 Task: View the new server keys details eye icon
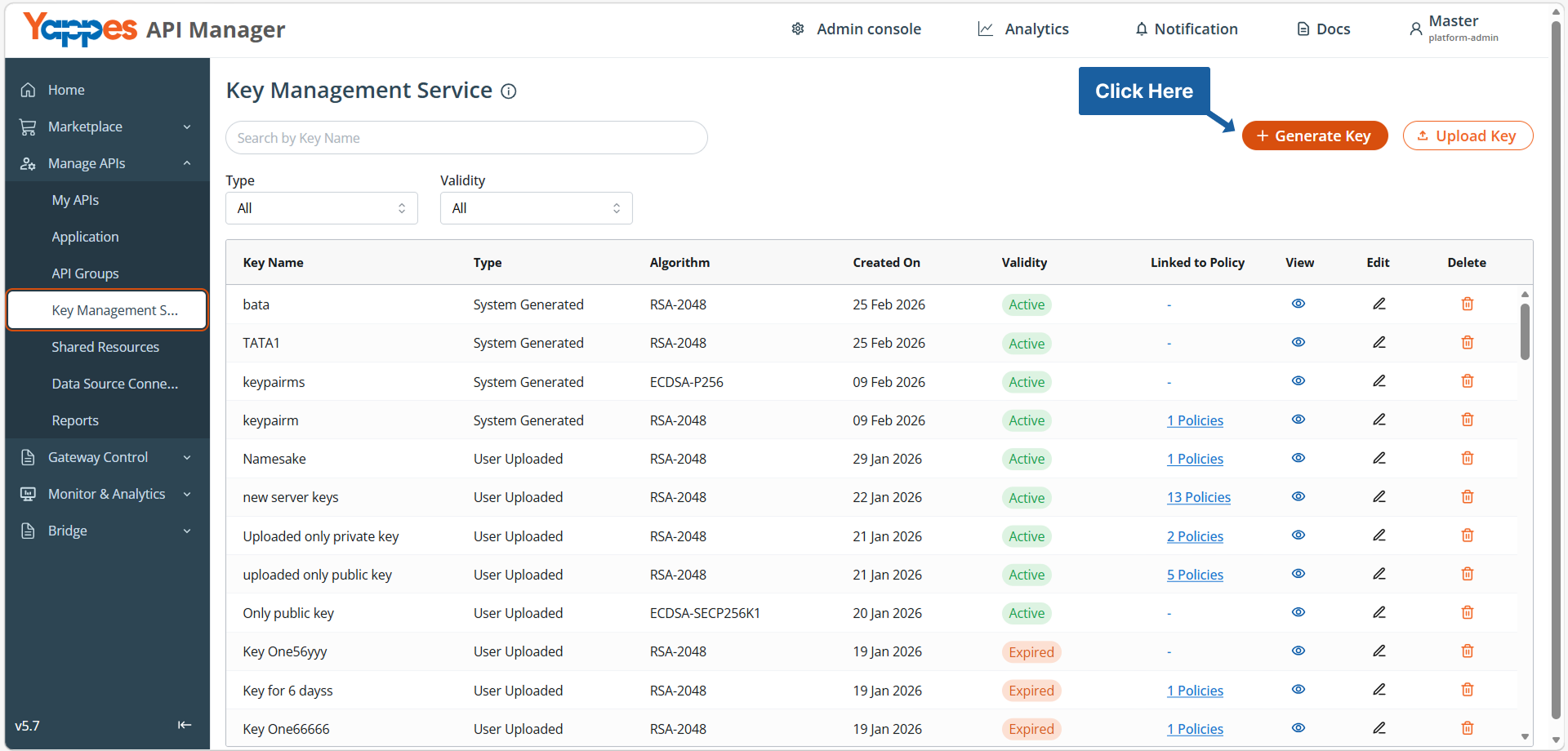pyautogui.click(x=1298, y=496)
